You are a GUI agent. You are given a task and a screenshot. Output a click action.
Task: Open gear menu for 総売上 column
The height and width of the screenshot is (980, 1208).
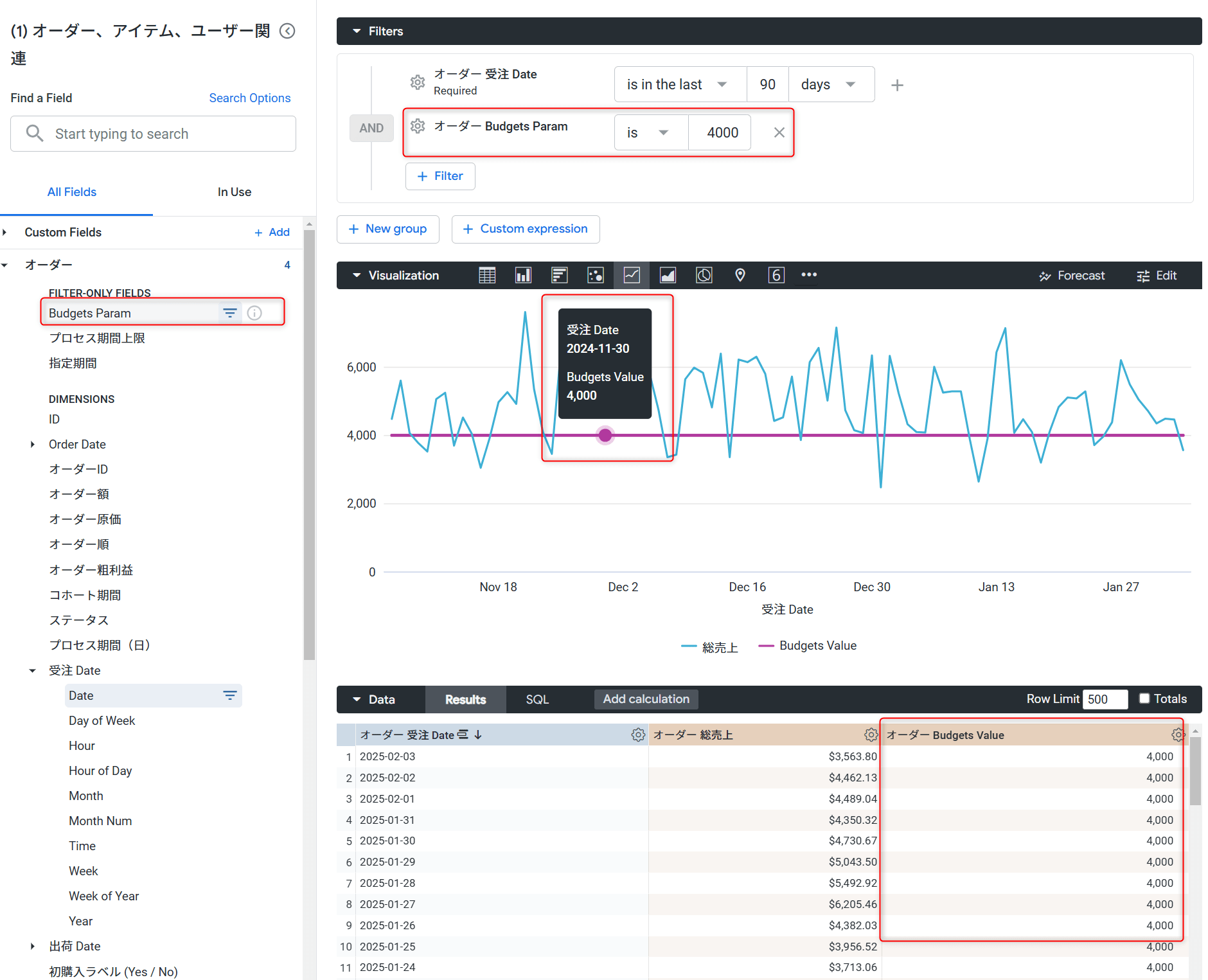(x=871, y=735)
